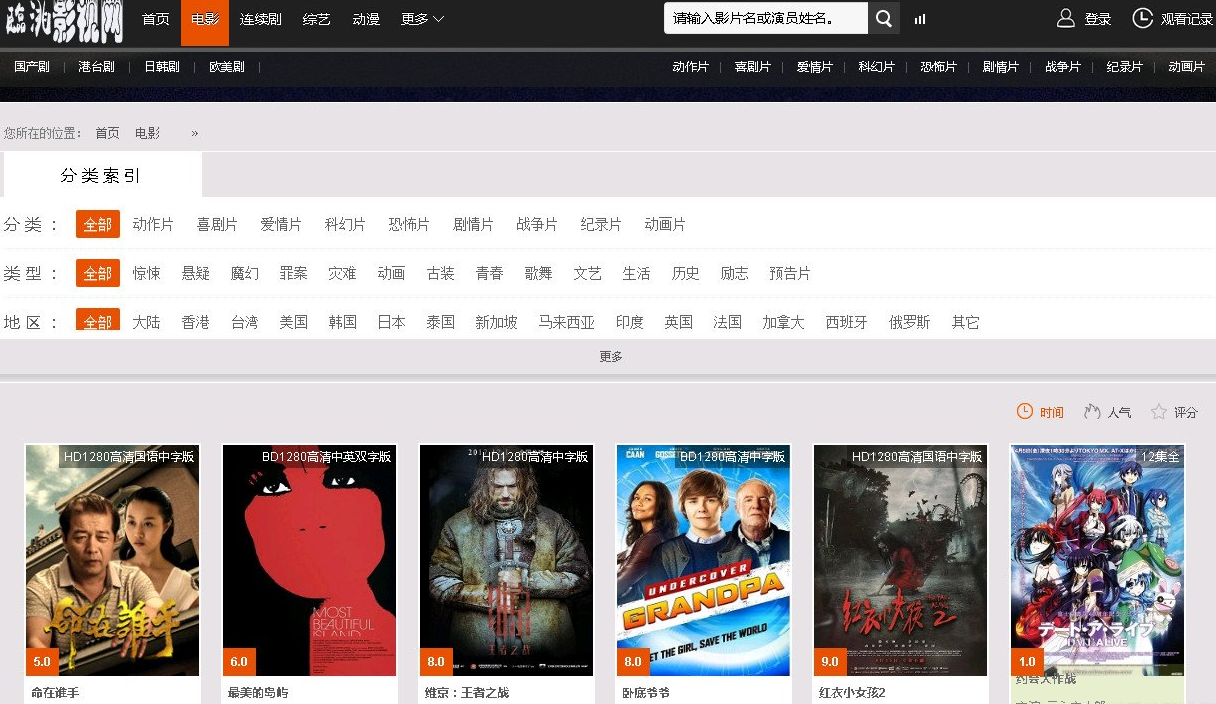Filter region by 马来西亚
Viewport: 1216px width, 704px height.
567,322
